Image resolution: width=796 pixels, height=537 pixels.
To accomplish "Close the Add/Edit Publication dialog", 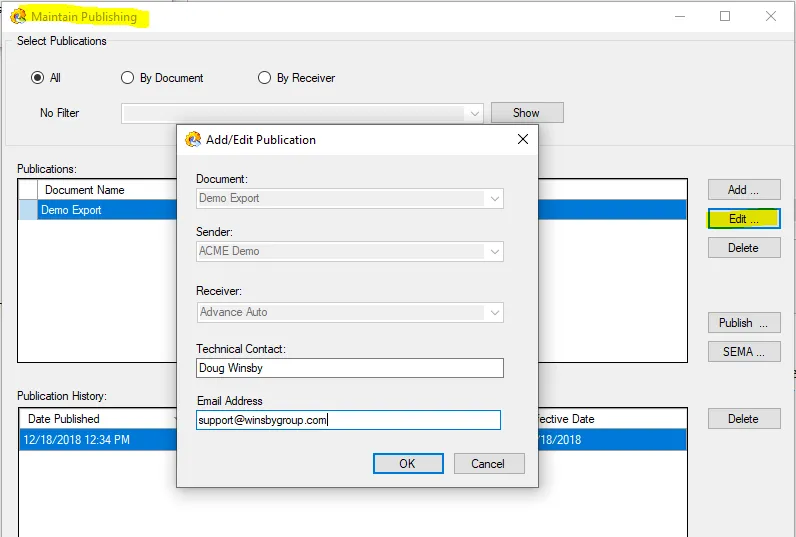I will 522,140.
